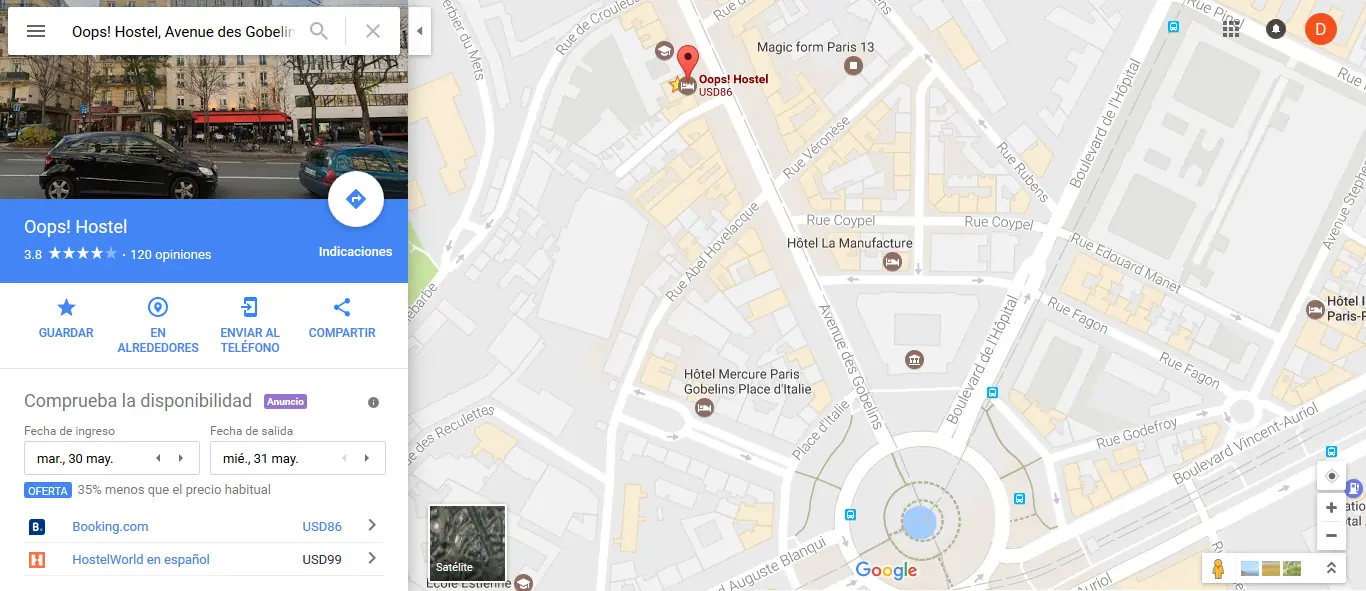Click the HostelWorld logo icon
Image resolution: width=1366 pixels, height=591 pixels.
37,560
